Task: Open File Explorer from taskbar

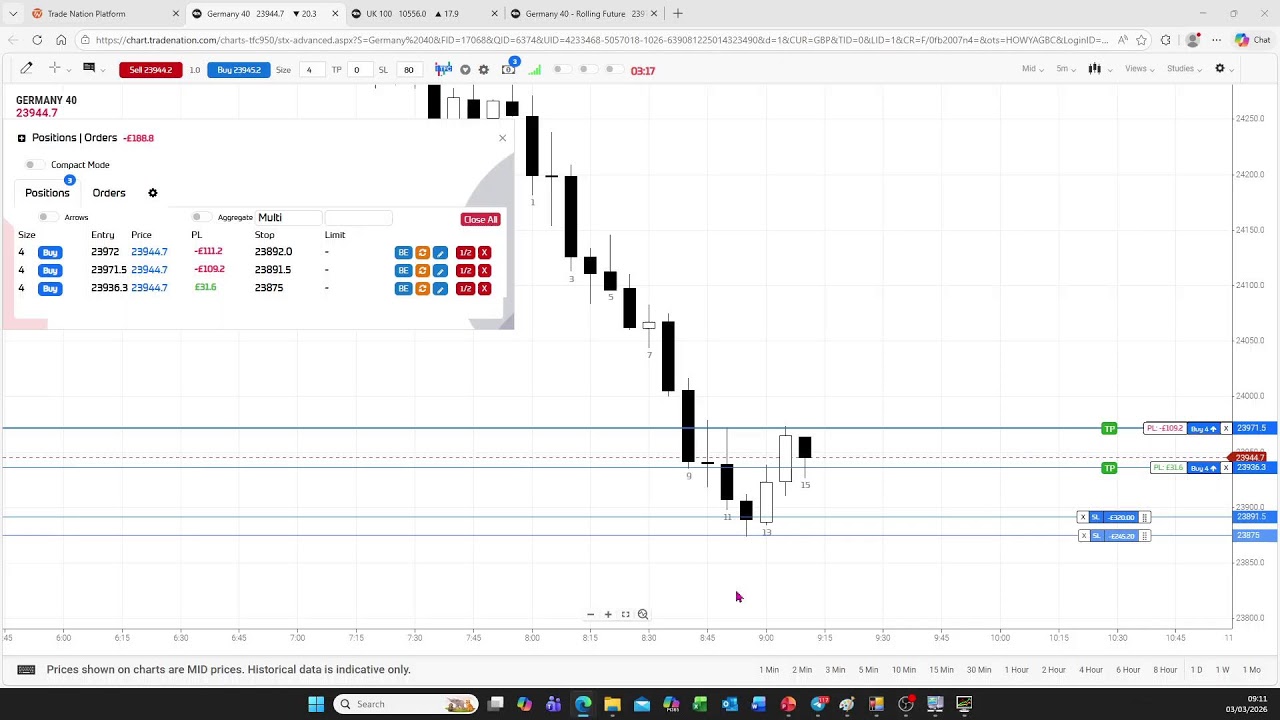Action: pos(612,704)
